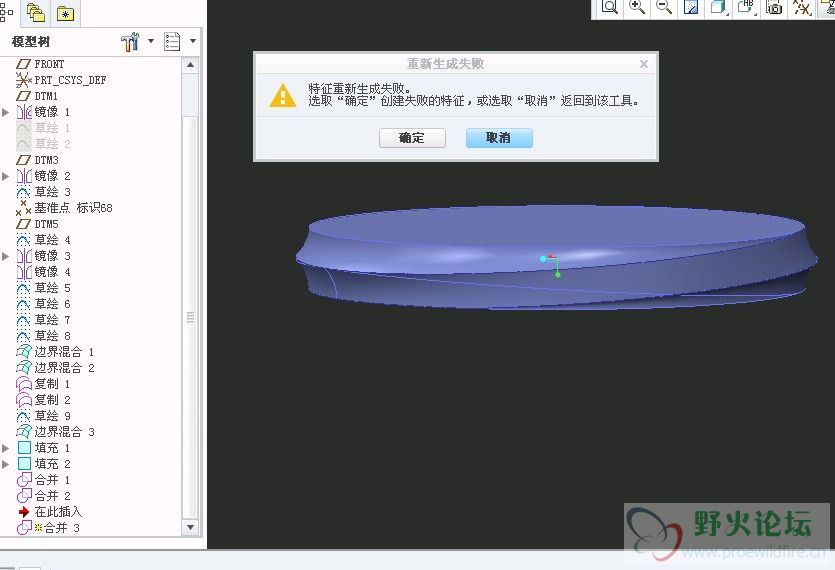This screenshot has width=835, height=570.
Task: Select the 镜像 1 mirror feature icon
Action: 24,112
